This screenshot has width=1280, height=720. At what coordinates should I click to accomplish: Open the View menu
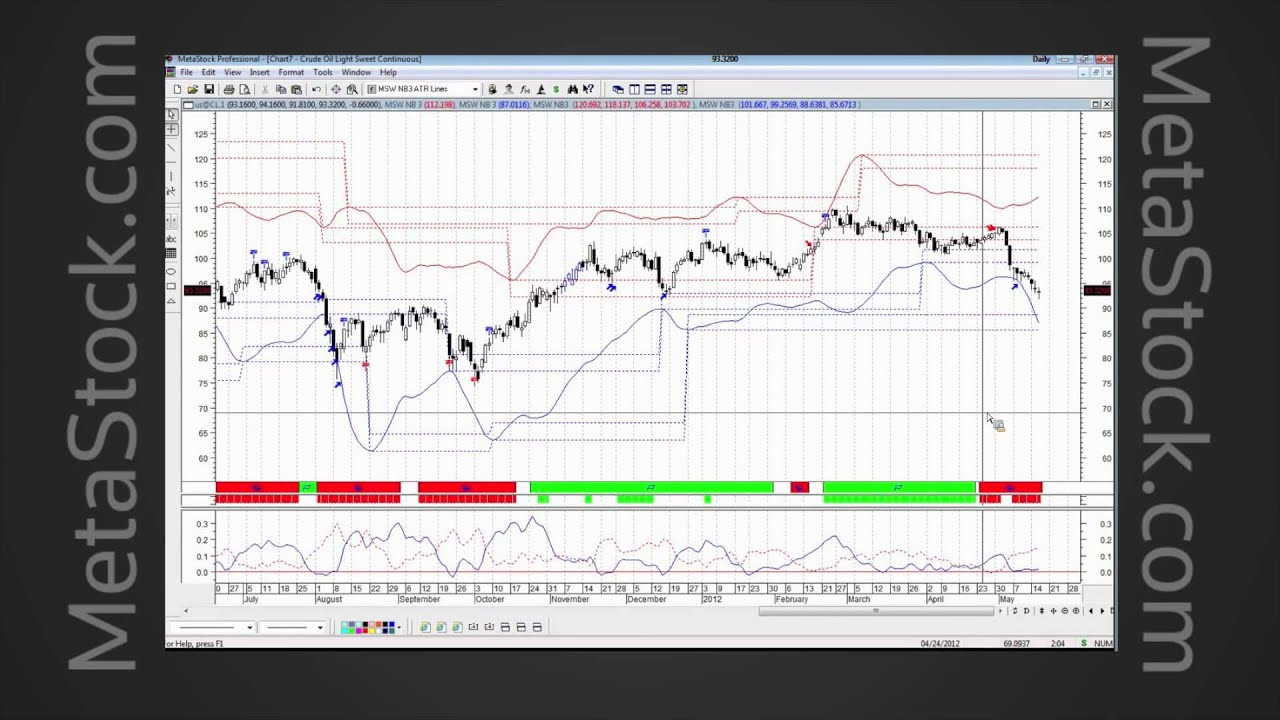232,72
